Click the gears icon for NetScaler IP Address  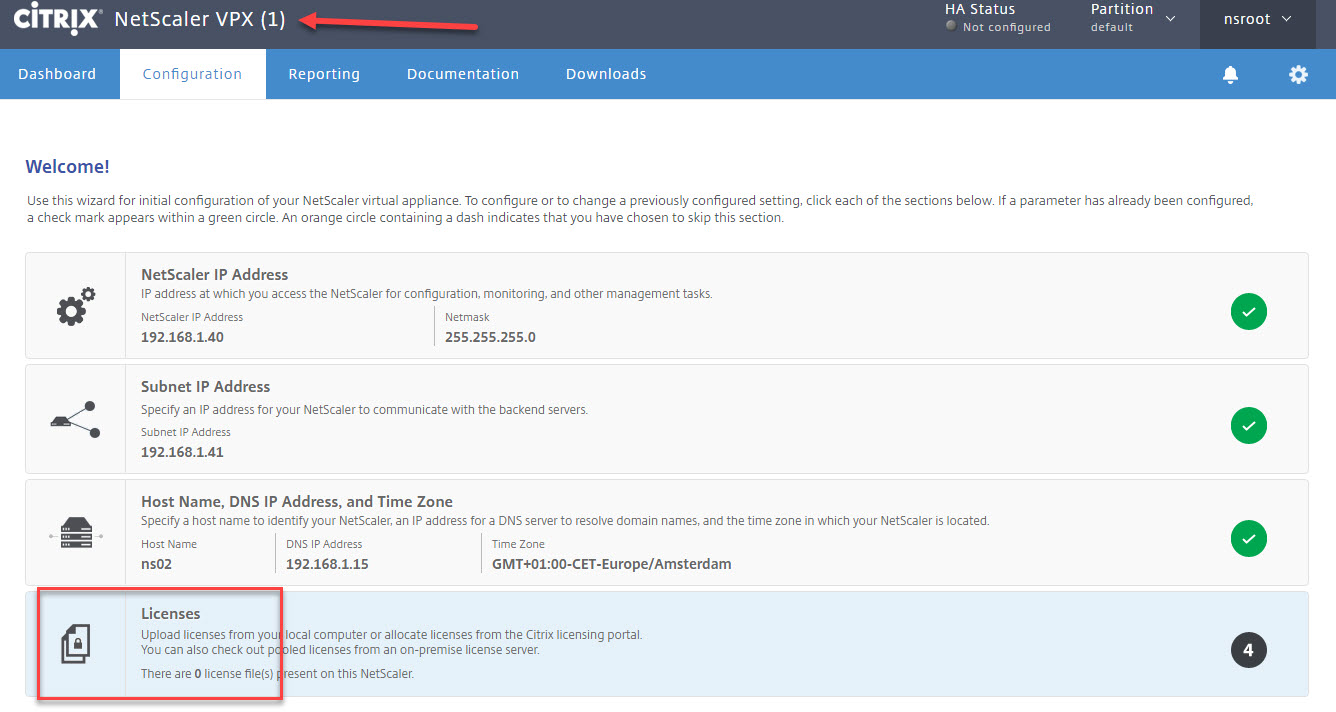coord(76,306)
